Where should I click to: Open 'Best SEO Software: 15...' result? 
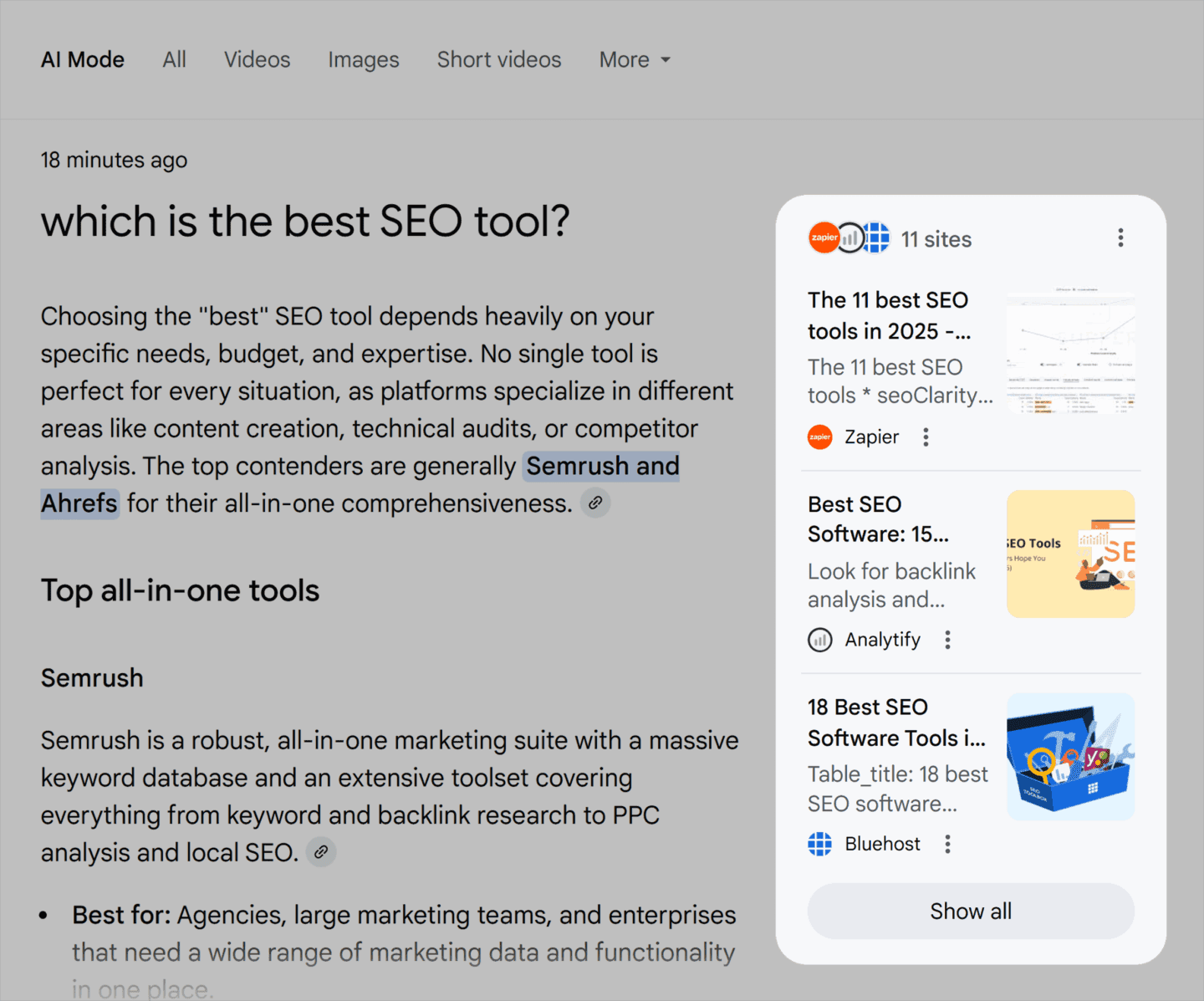click(x=878, y=518)
